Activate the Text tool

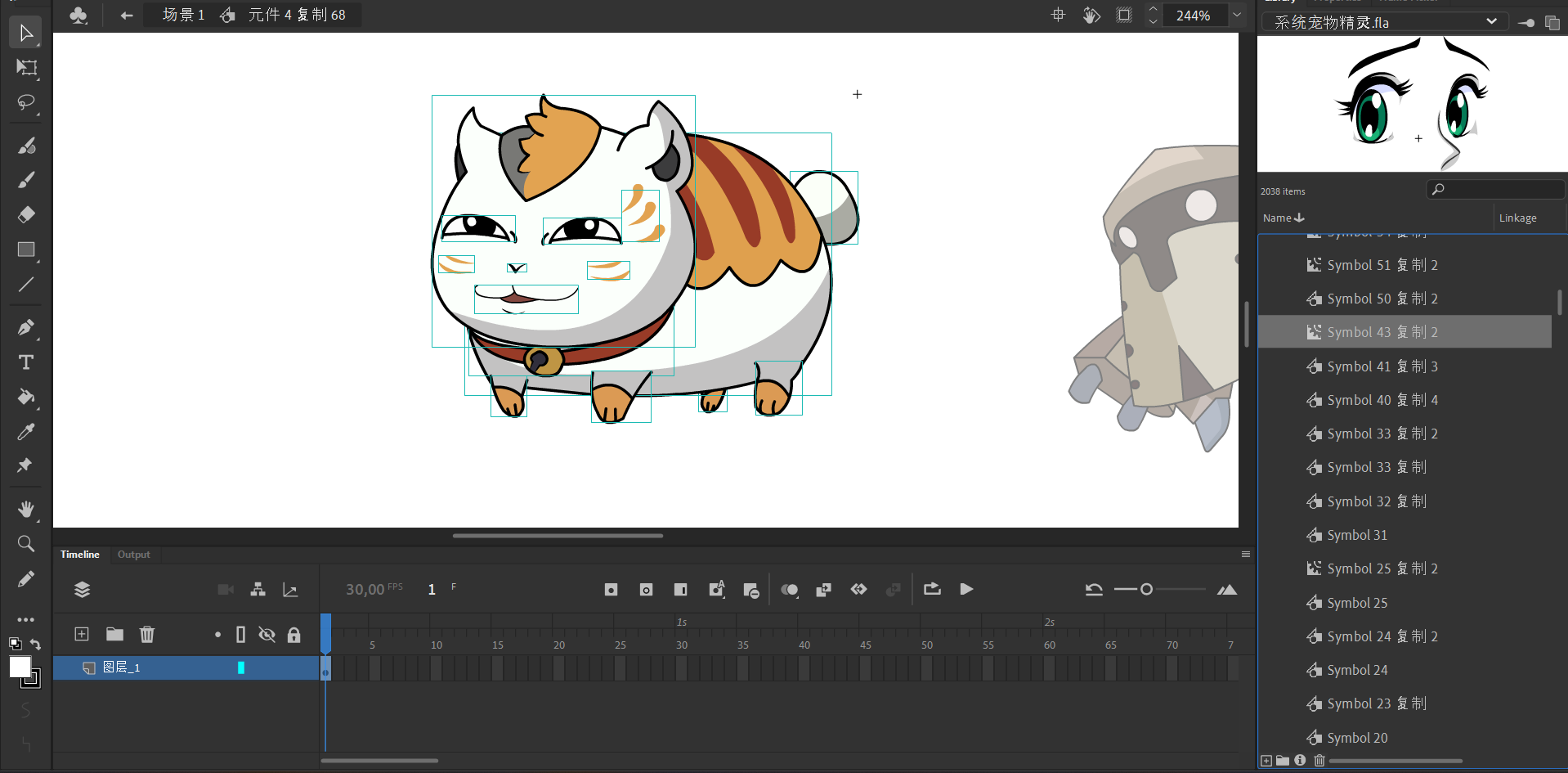pos(26,362)
